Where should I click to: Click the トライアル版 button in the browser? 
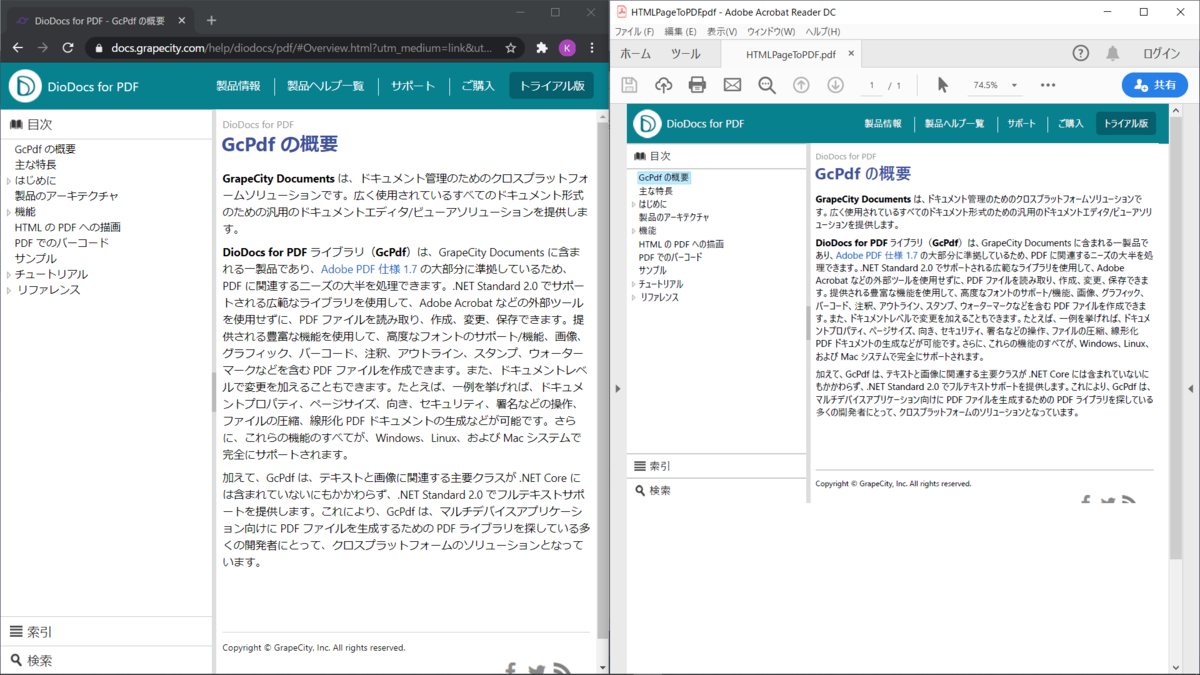(x=551, y=86)
